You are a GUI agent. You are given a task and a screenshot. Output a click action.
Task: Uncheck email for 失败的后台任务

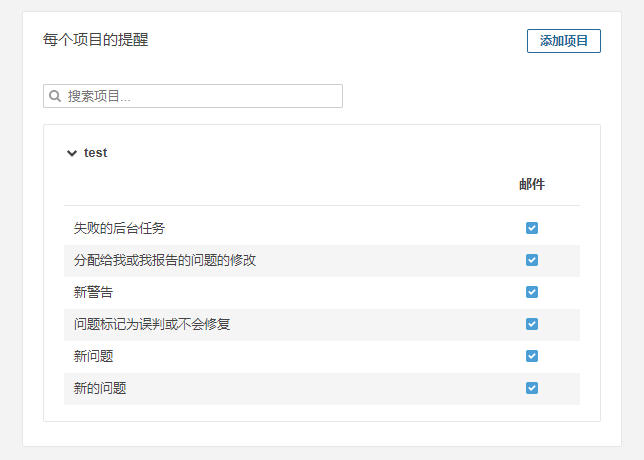532,228
